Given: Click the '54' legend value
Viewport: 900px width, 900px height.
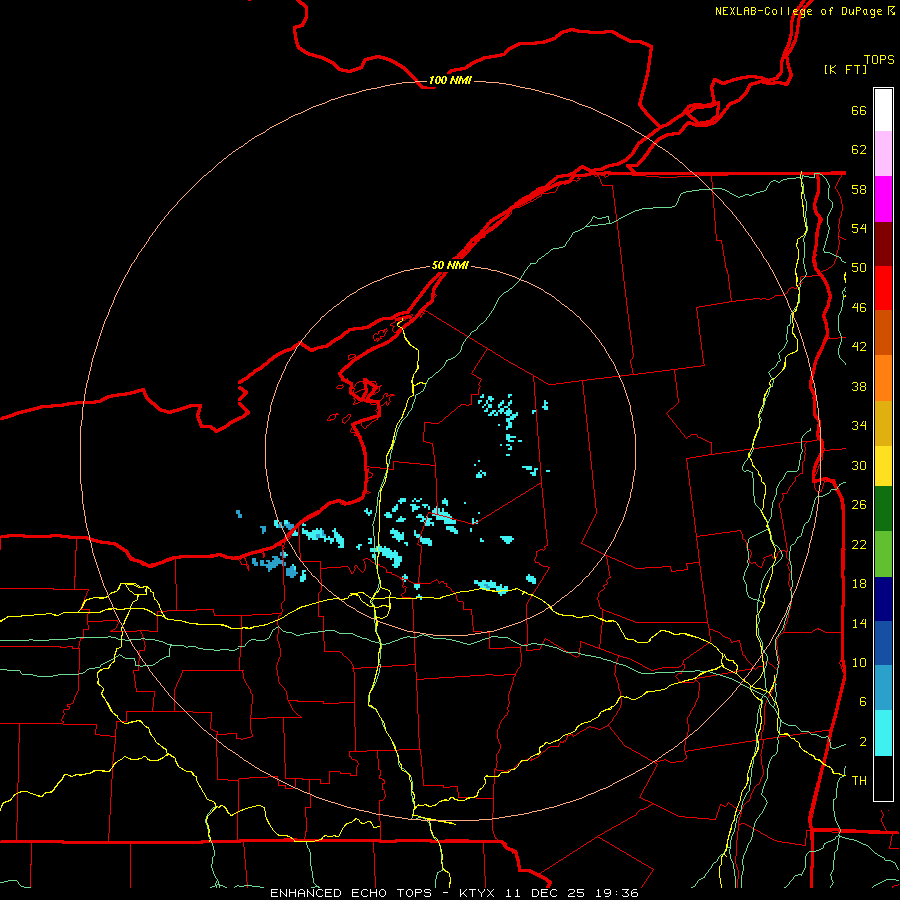Looking at the screenshot, I should point(859,228).
